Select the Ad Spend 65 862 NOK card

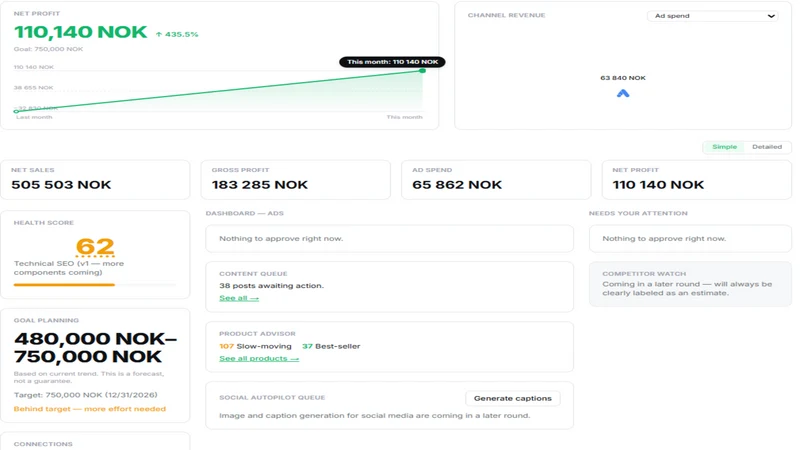(496, 180)
